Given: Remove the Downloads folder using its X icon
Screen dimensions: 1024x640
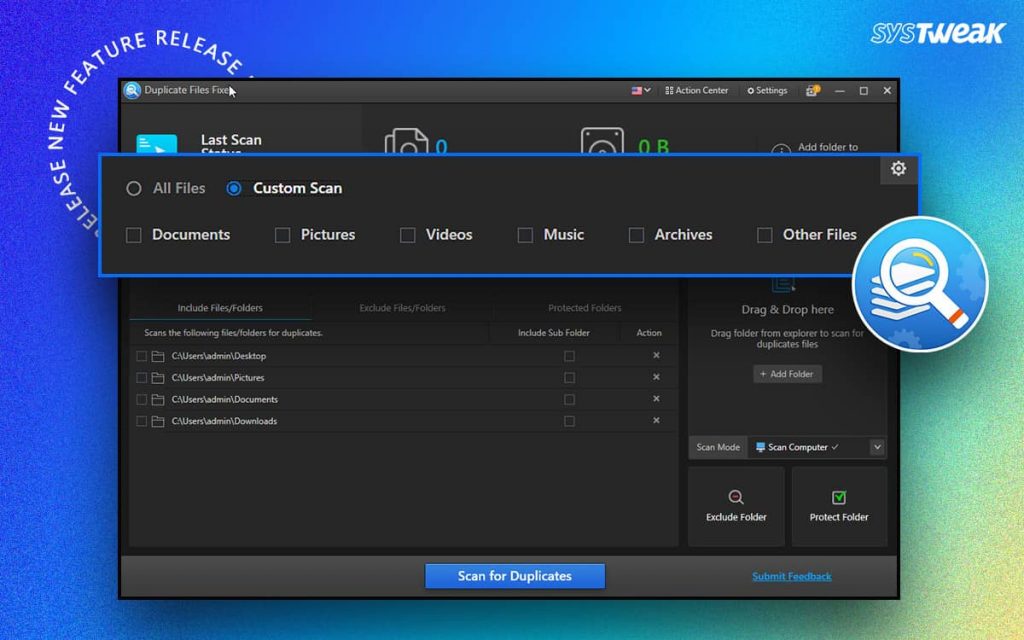Looking at the screenshot, I should tap(656, 421).
